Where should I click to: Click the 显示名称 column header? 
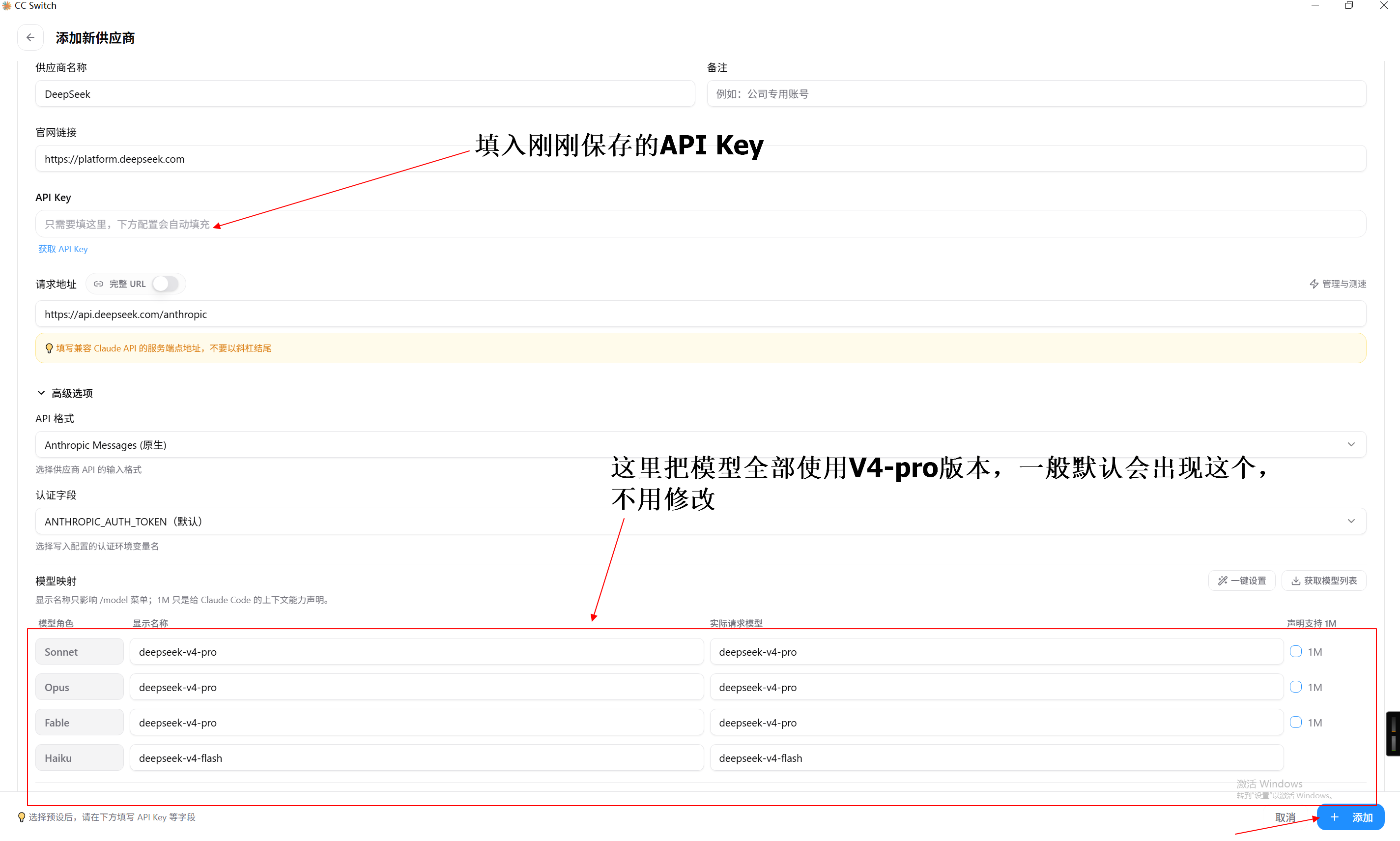coord(150,623)
